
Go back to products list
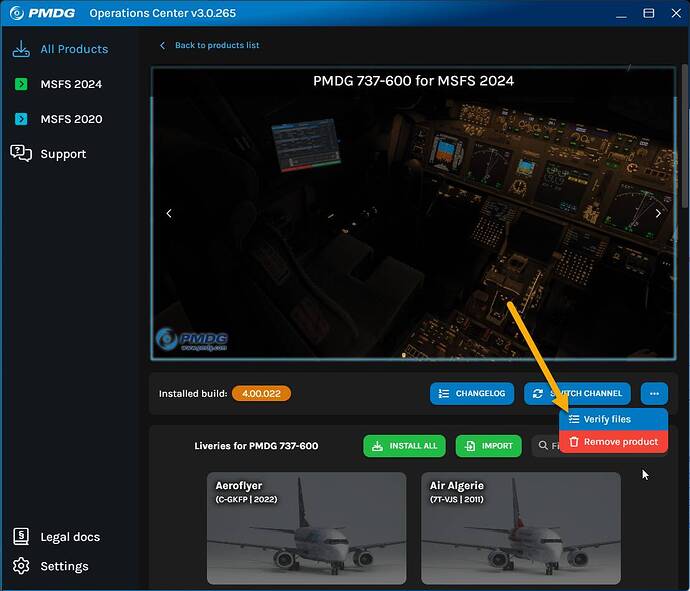[x=217, y=45]
